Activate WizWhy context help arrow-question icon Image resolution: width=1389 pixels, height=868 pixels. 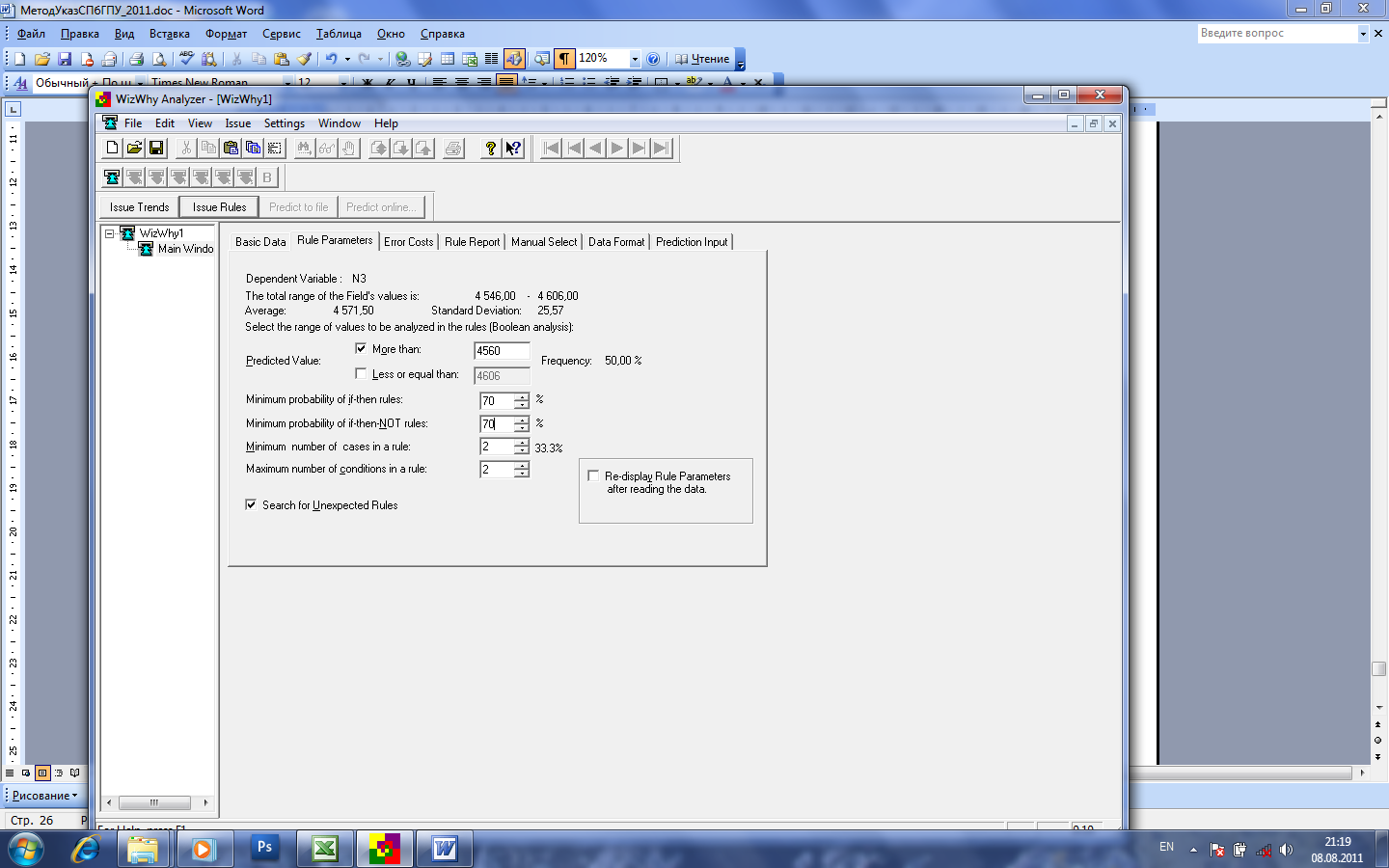coord(513,148)
